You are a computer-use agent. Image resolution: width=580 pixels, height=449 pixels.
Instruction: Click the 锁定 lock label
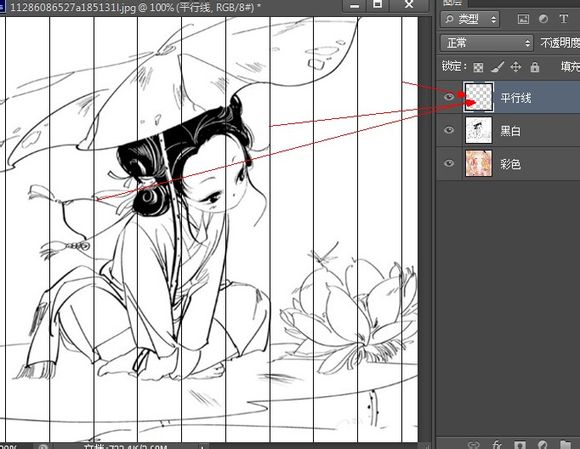(454, 67)
